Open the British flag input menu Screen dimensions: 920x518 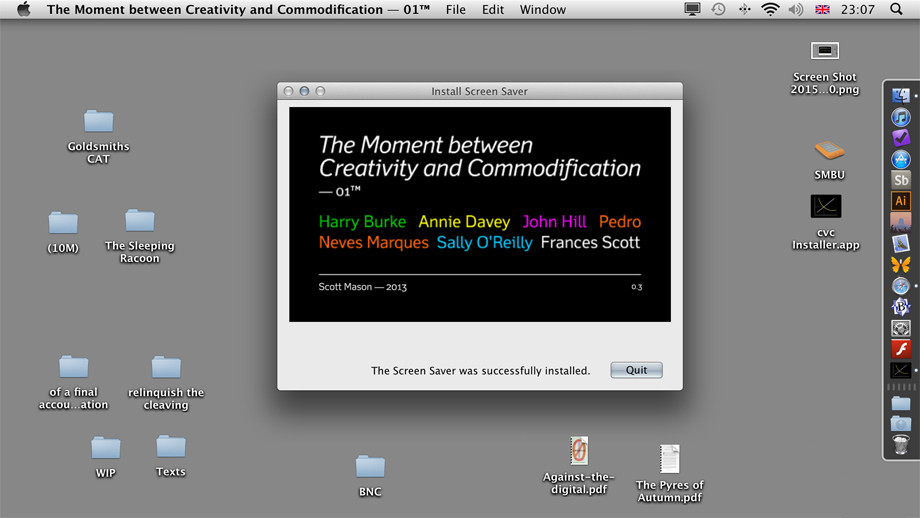click(x=822, y=10)
